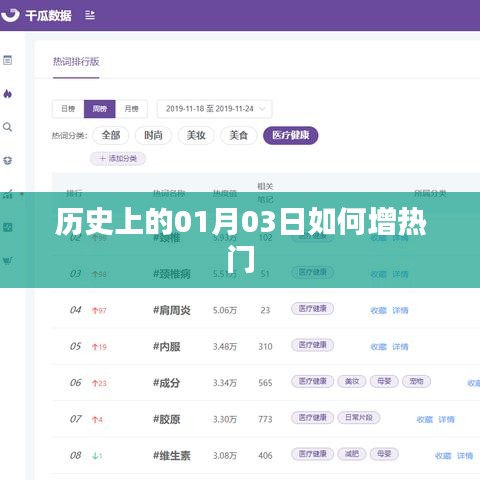
Task: Select the 周榜 ranking option
Action: [100, 109]
